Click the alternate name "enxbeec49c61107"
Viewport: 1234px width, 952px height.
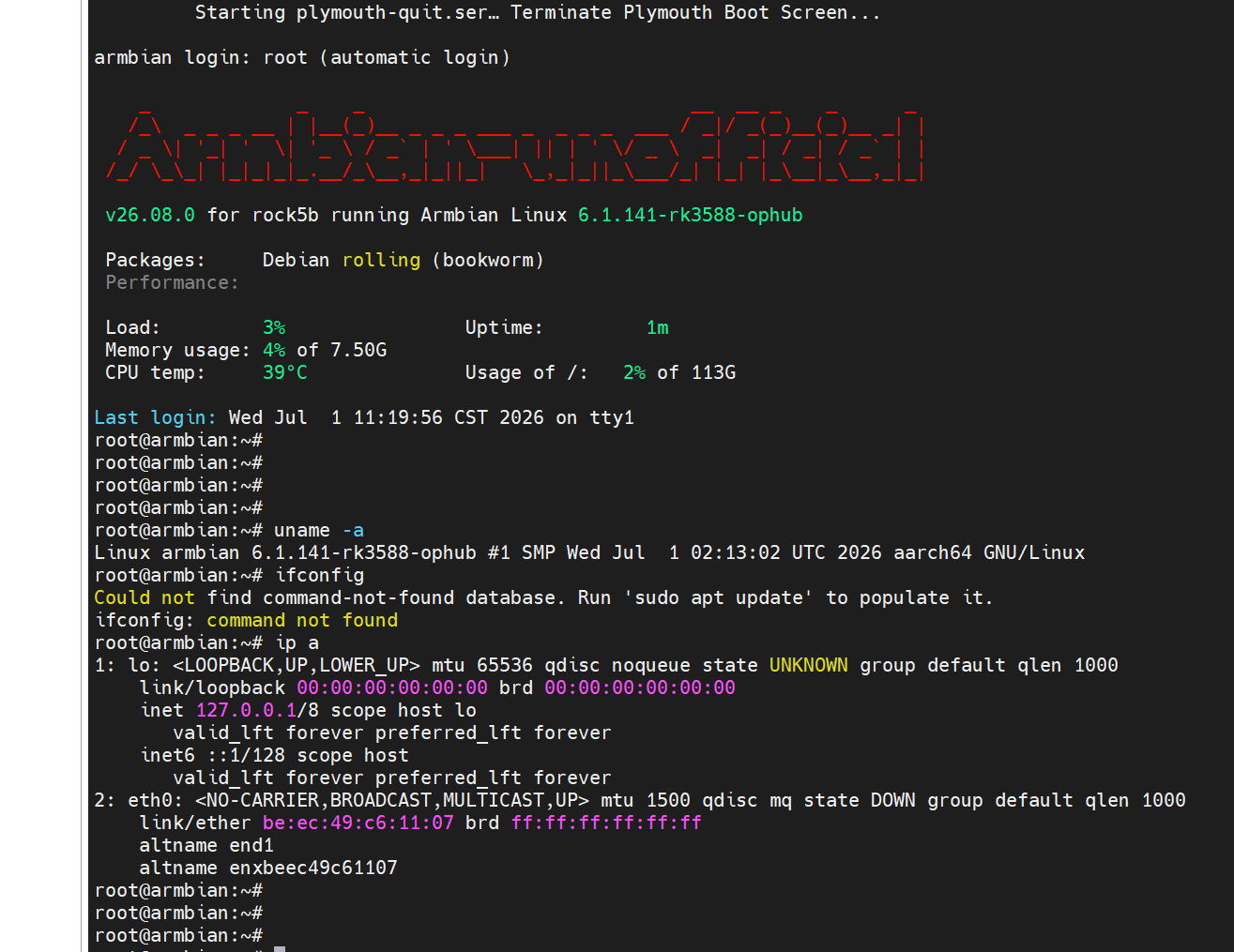[x=313, y=869]
